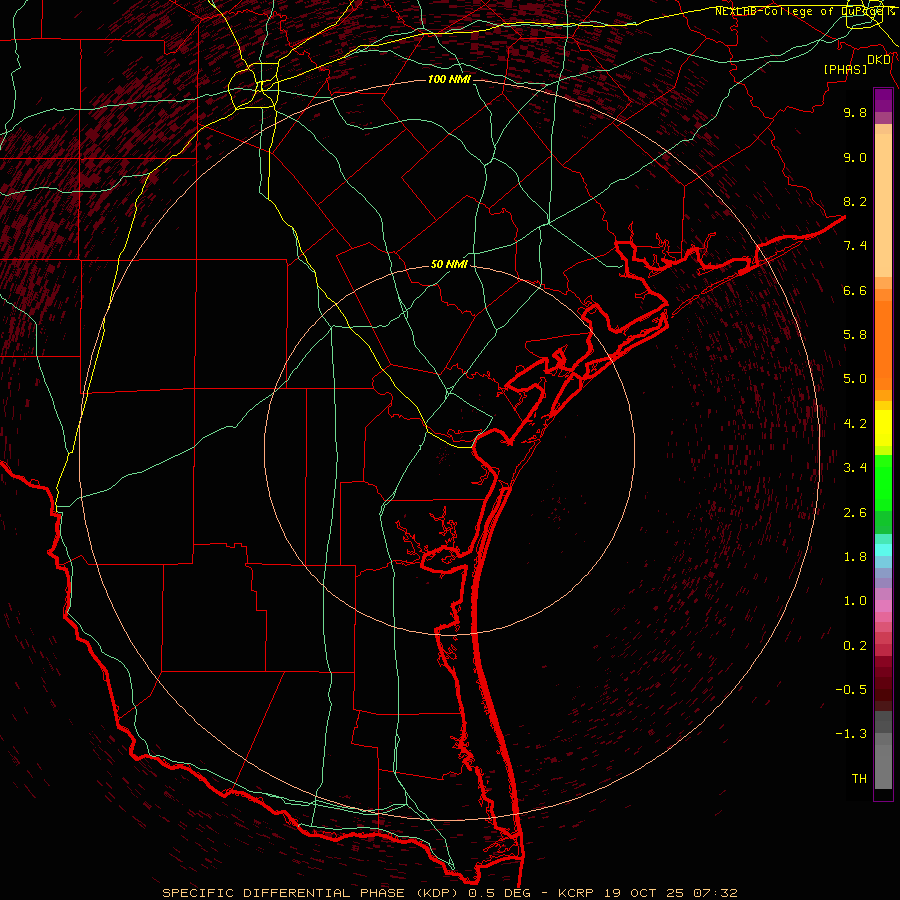Click the "DKD" label above the legend
Screen dimensions: 900x900
coord(879,60)
